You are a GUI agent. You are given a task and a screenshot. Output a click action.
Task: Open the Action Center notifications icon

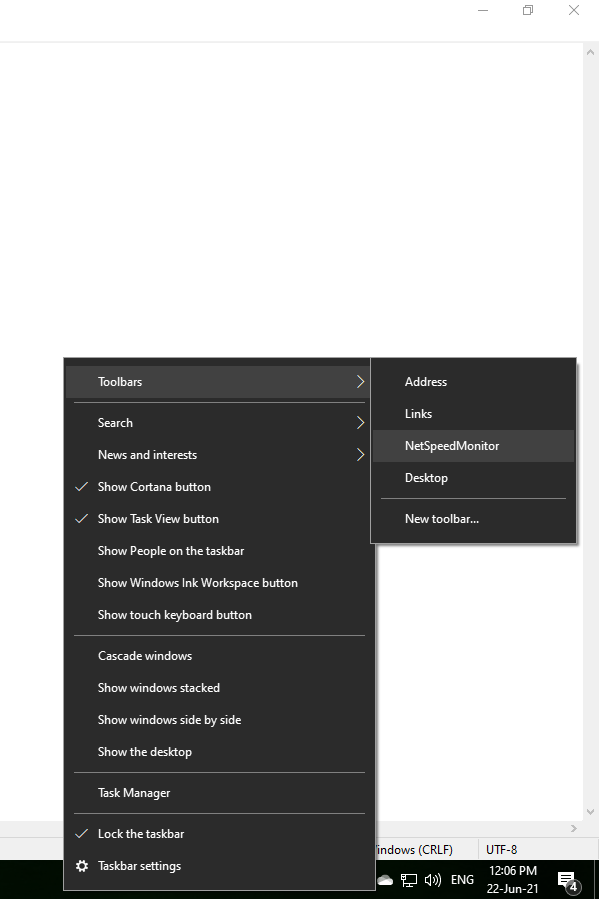coord(567,881)
